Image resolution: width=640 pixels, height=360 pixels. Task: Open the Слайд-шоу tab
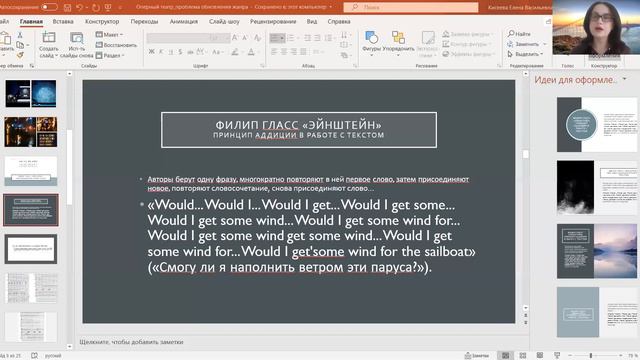(224, 21)
